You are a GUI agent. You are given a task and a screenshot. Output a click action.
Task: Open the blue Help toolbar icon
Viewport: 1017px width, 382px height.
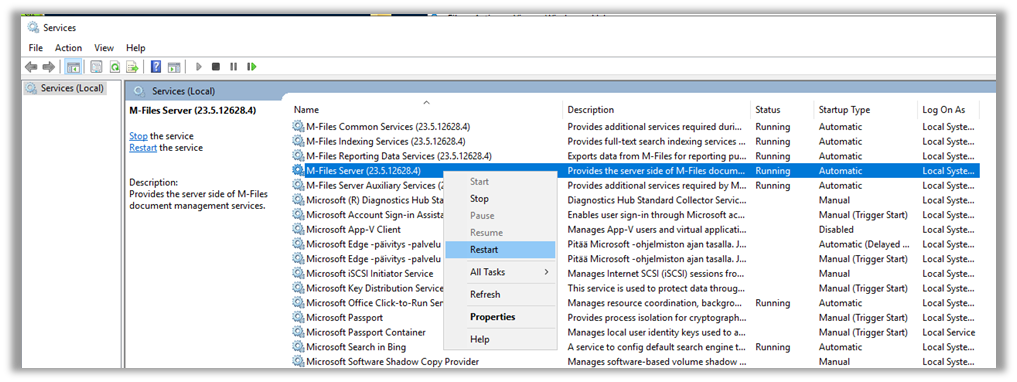tap(156, 67)
